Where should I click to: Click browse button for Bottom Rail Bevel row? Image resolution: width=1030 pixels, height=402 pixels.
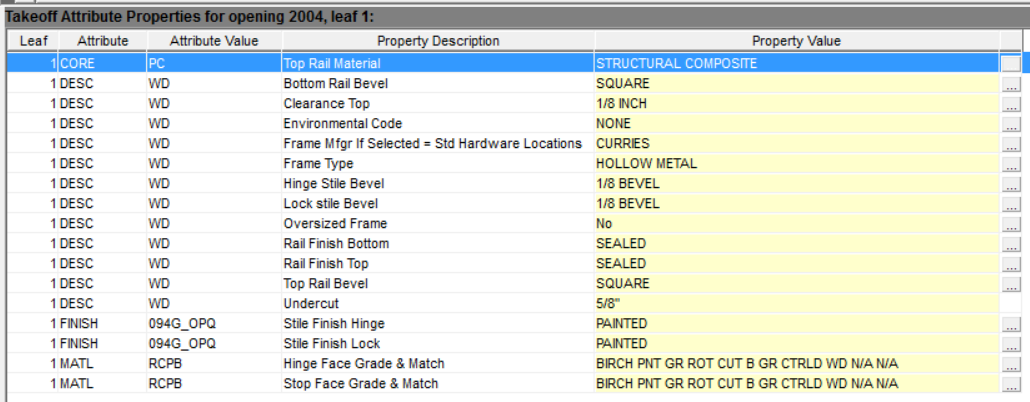[1011, 84]
